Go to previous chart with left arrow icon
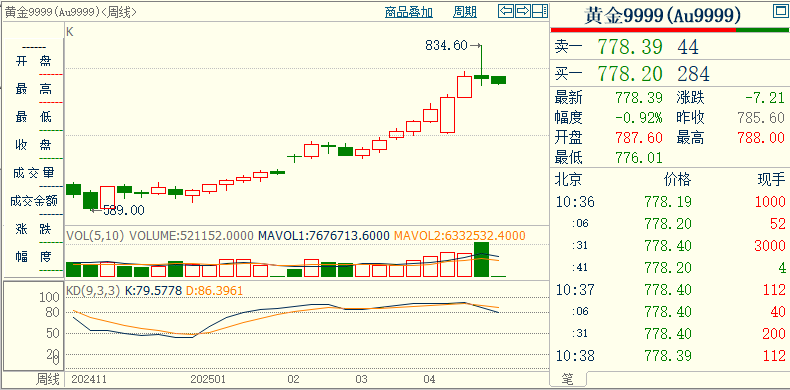This screenshot has height=390, width=790. point(506,11)
